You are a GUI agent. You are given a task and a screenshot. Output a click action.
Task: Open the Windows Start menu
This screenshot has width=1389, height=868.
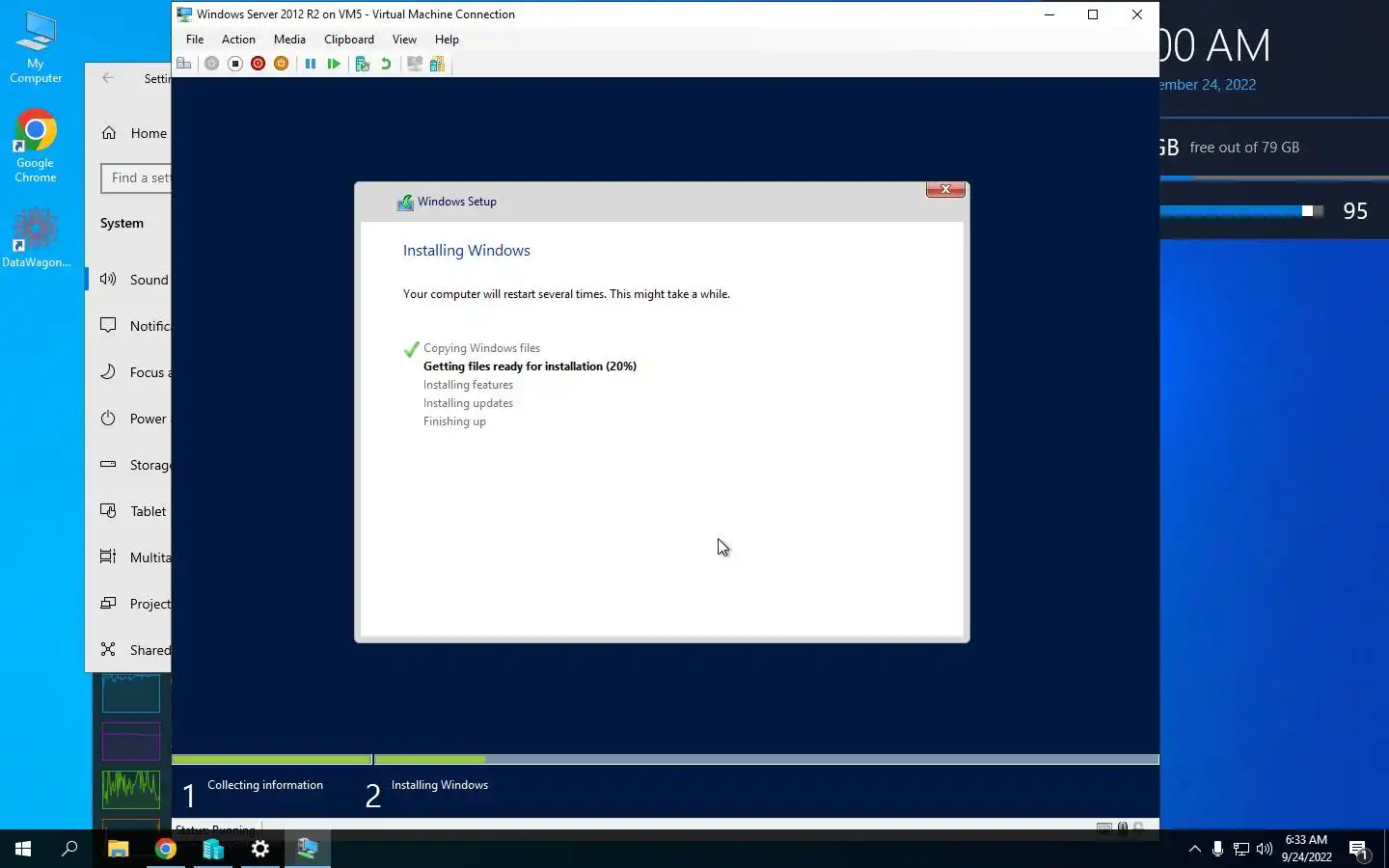click(x=23, y=849)
